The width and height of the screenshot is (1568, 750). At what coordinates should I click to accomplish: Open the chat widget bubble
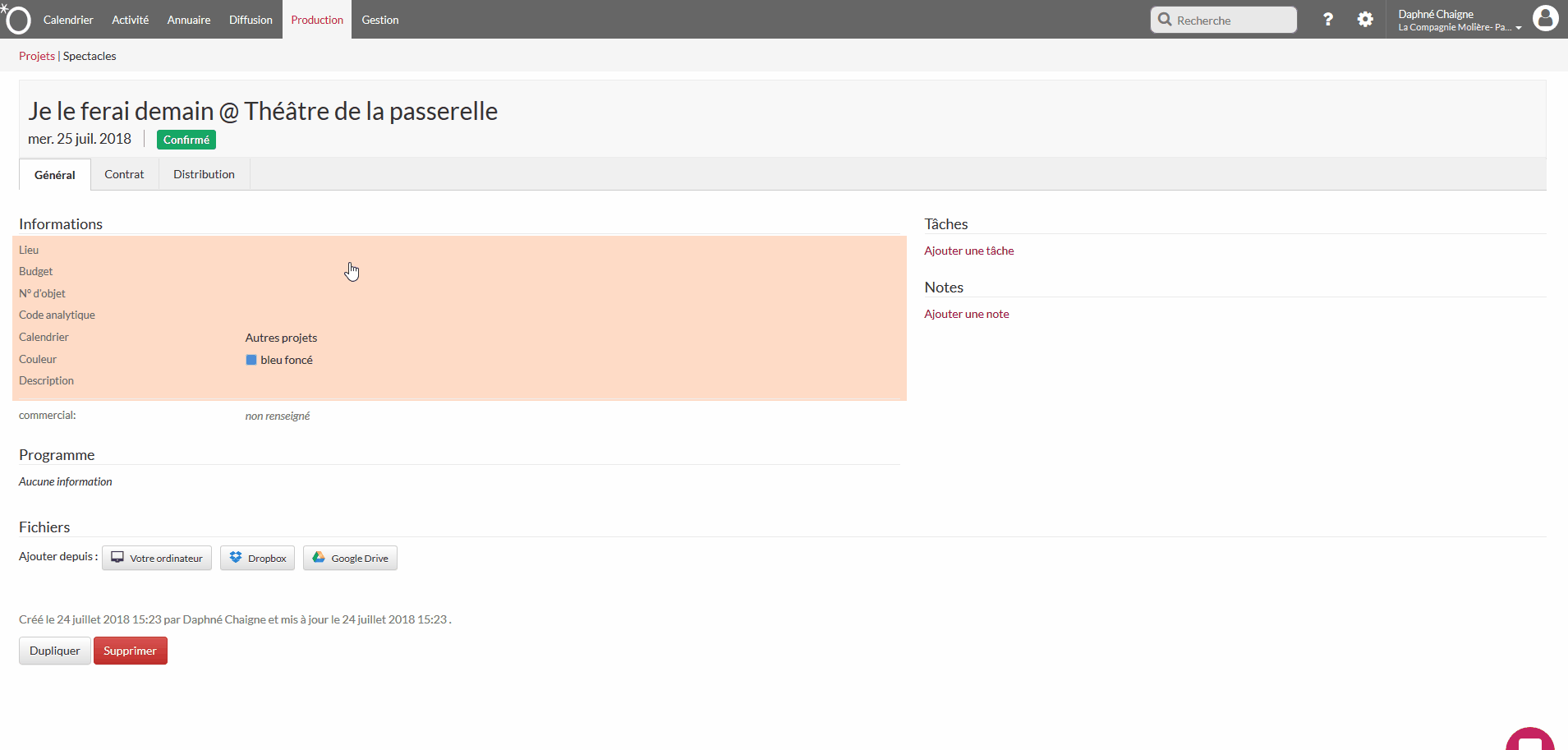[x=1529, y=739]
